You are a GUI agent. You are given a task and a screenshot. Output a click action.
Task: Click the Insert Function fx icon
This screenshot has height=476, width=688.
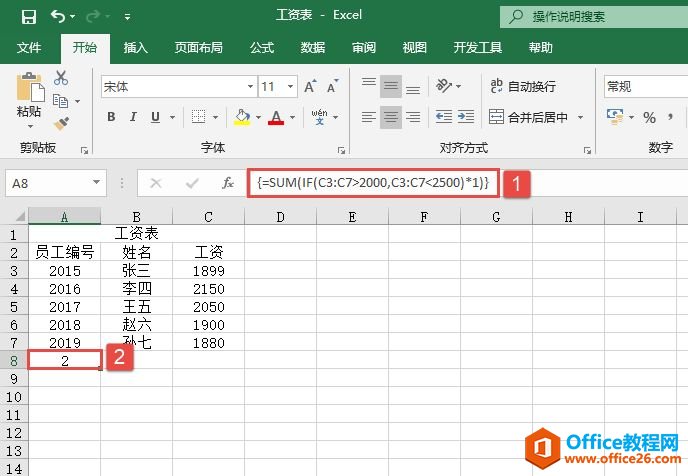(228, 183)
